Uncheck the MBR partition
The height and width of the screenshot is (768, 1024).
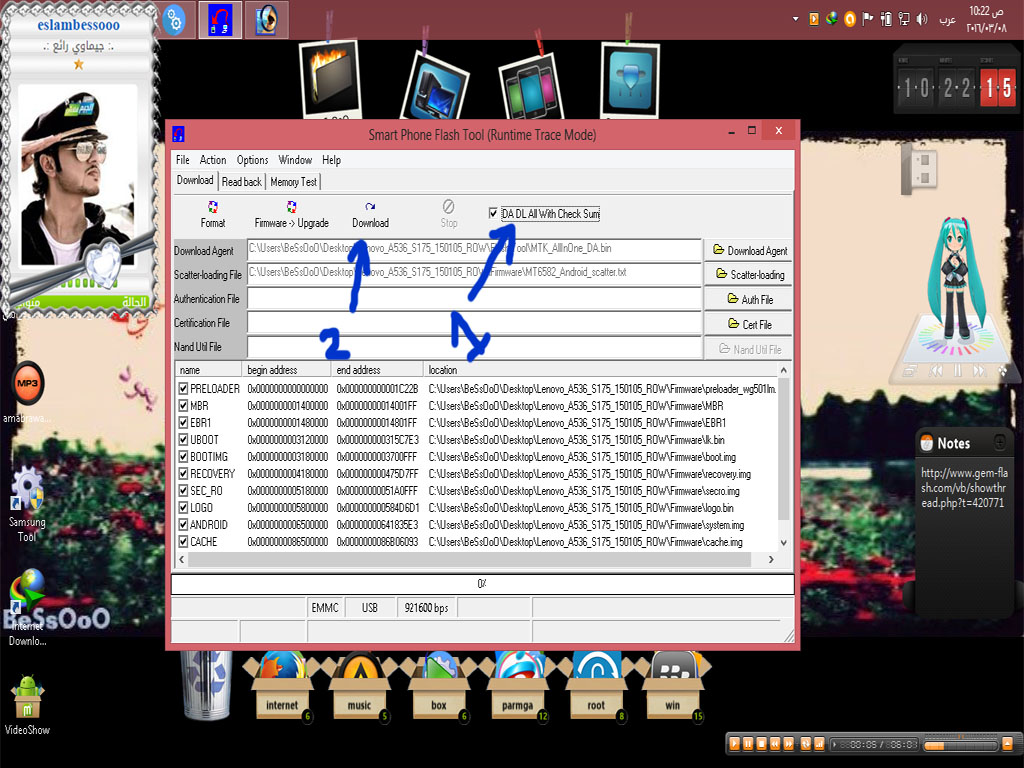coord(184,406)
